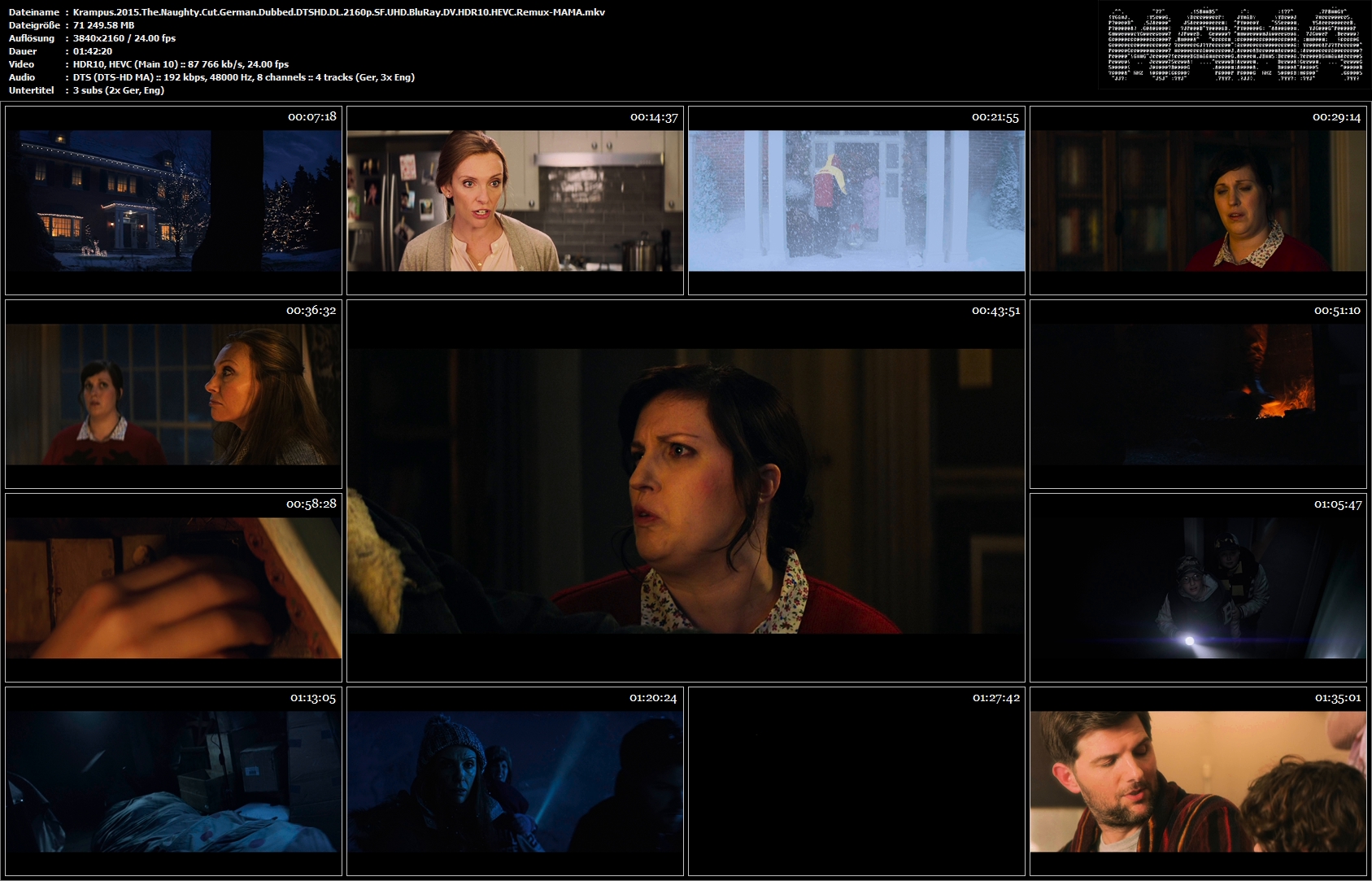Click the black 01:27:42 frame
This screenshot has width=1372, height=881.
pyautogui.click(x=856, y=781)
